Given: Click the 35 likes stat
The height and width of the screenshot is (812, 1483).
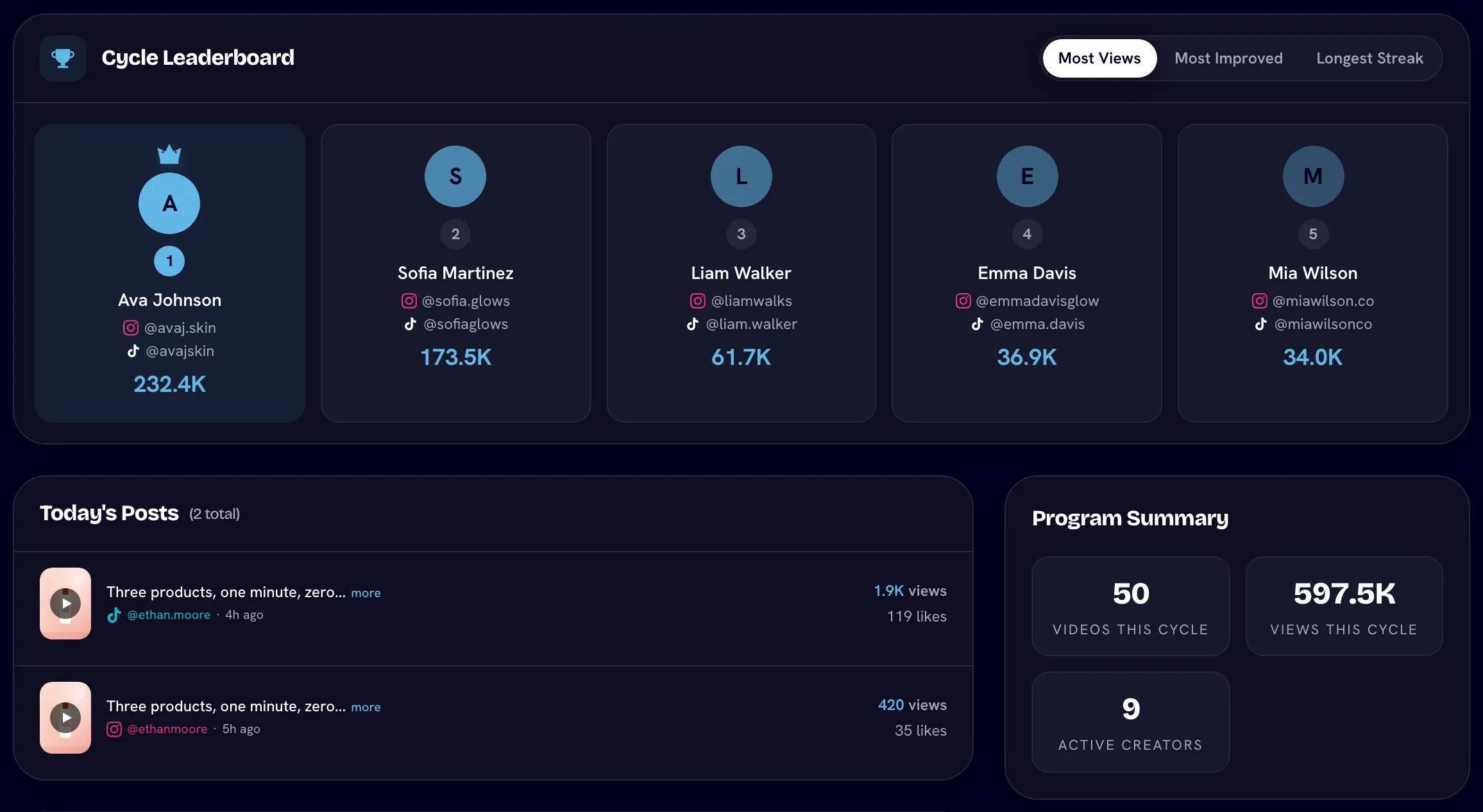Looking at the screenshot, I should pyautogui.click(x=920, y=731).
